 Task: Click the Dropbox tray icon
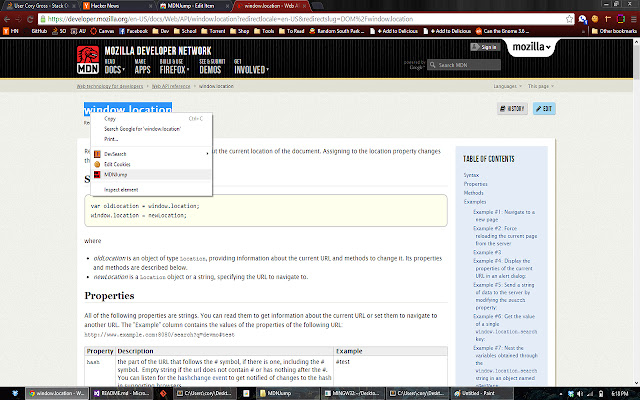click(x=571, y=393)
